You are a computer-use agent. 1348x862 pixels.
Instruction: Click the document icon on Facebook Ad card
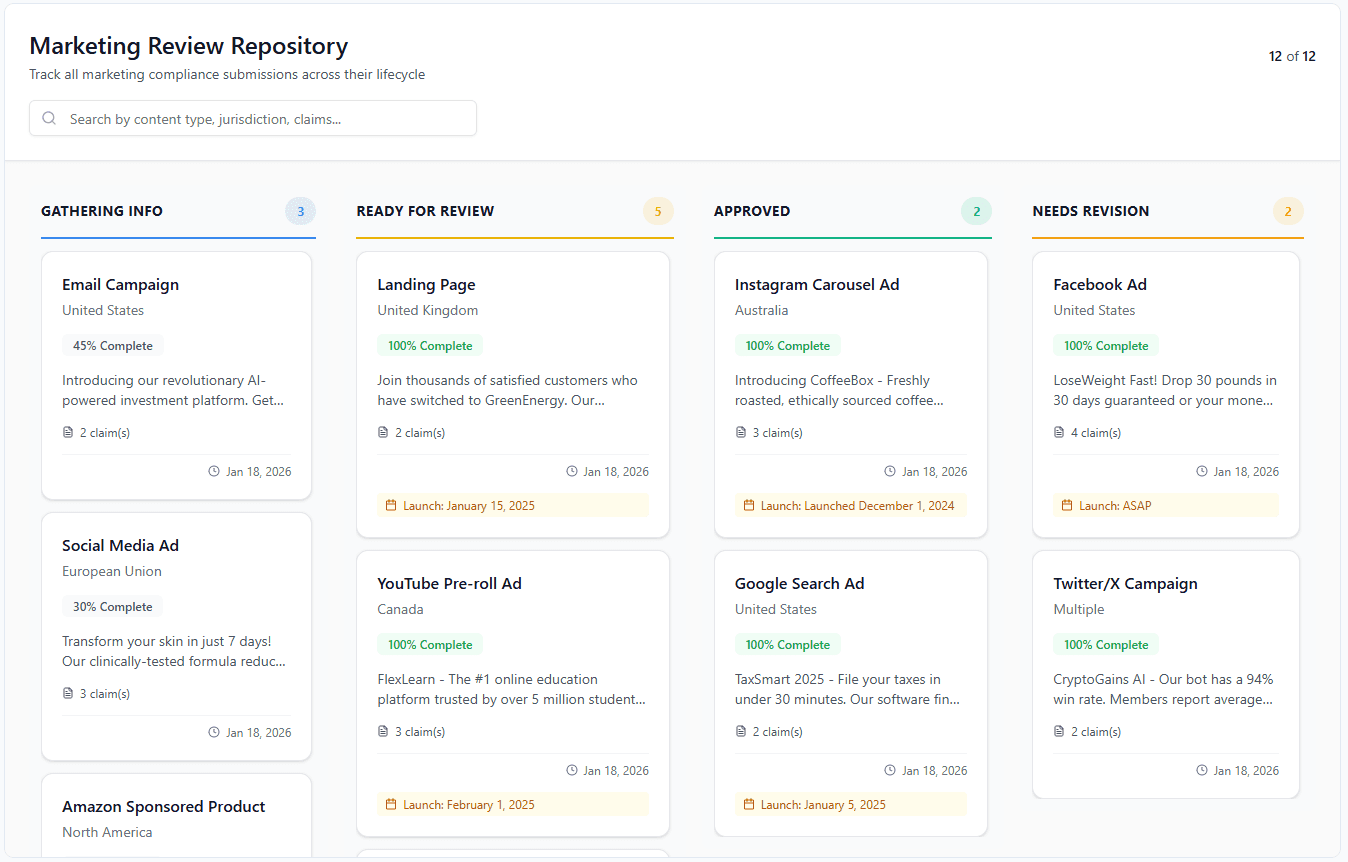click(1059, 433)
